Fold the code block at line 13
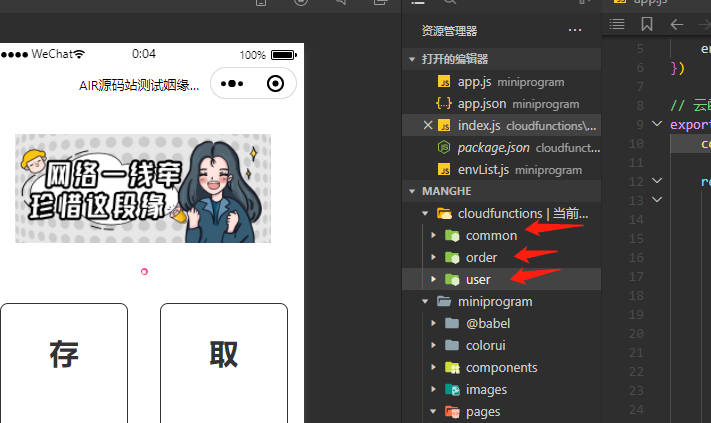This screenshot has height=423, width=711. [657, 199]
